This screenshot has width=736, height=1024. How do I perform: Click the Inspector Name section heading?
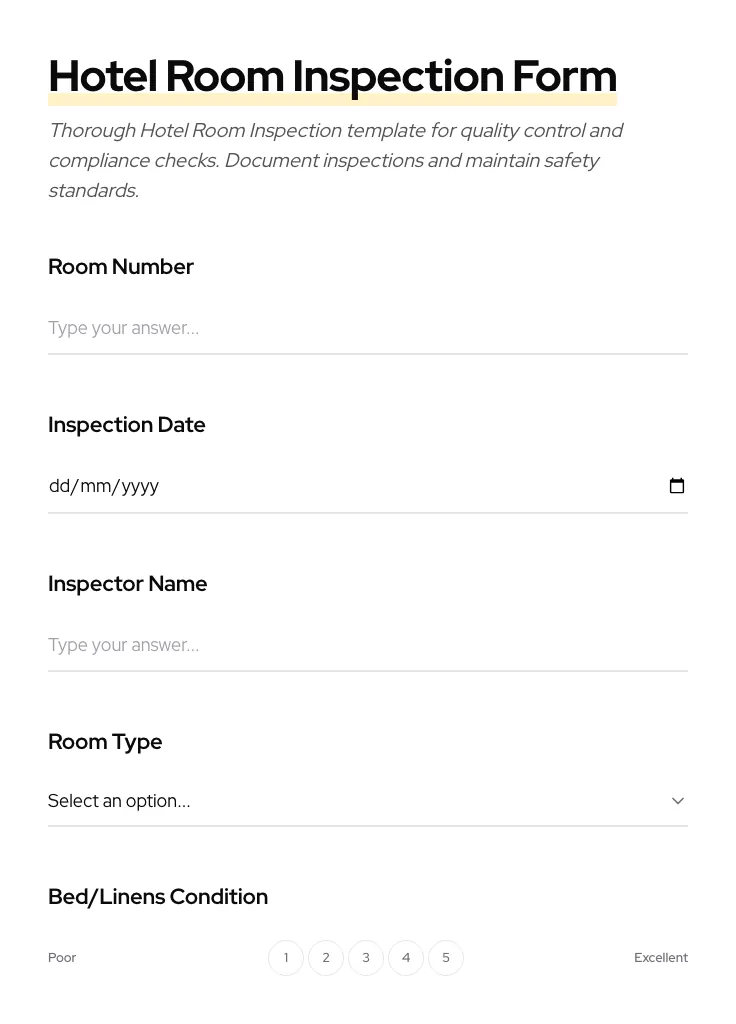(x=128, y=583)
